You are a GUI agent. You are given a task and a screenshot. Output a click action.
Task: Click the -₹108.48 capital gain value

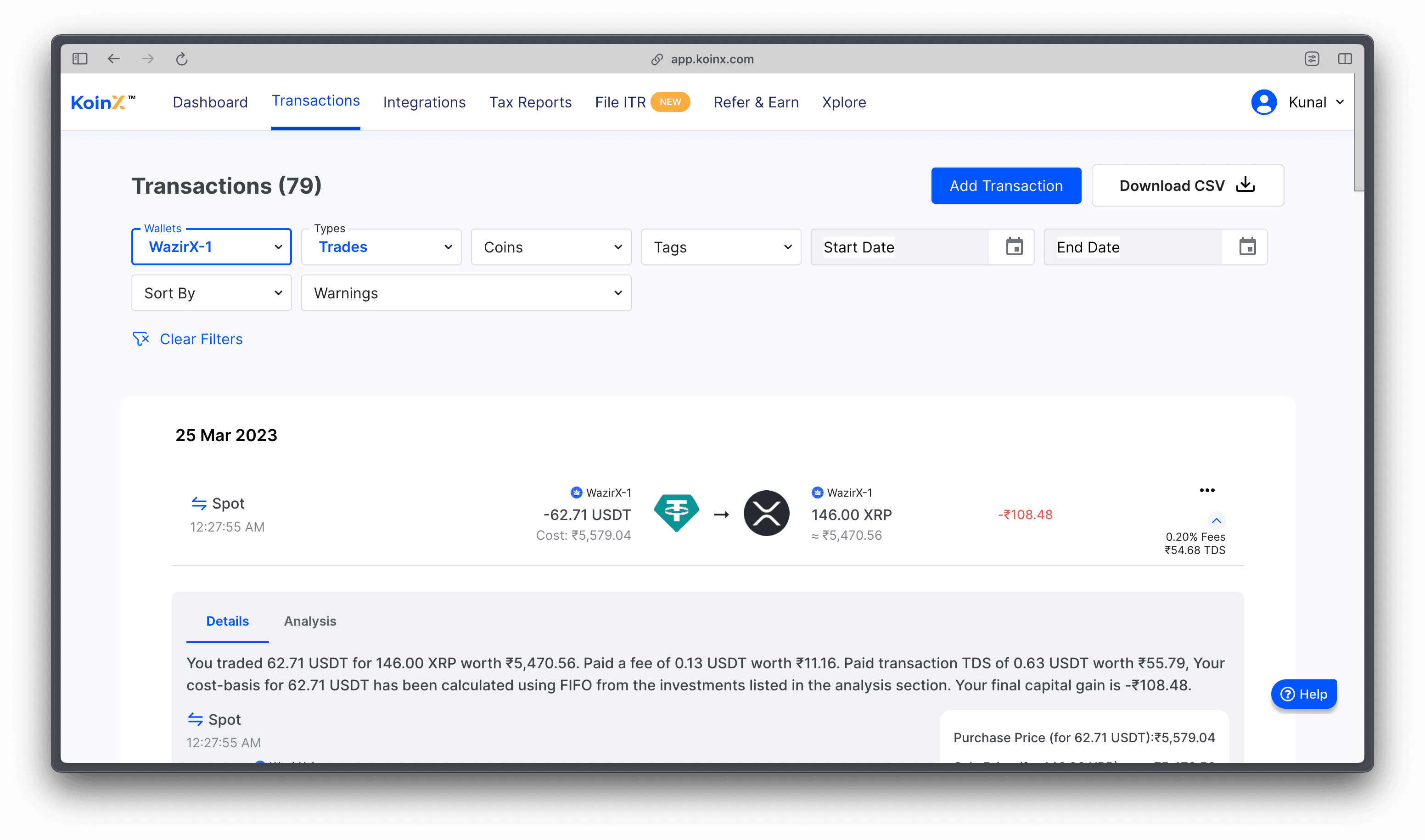click(1025, 515)
